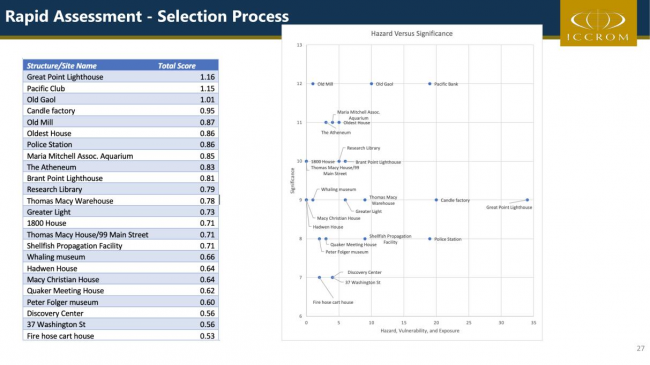This screenshot has height=365, width=650.
Task: Click the Hazard Versus Significance chart title
Action: point(412,34)
